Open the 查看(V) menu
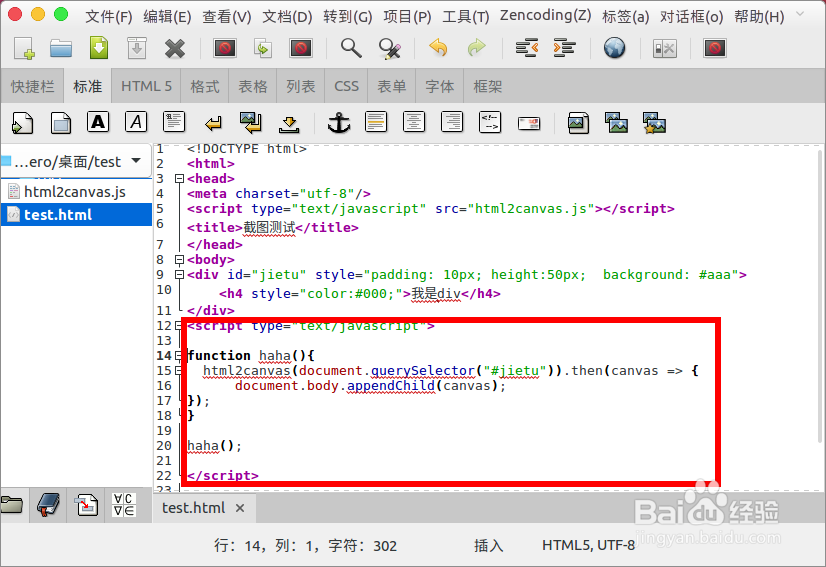 click(227, 16)
